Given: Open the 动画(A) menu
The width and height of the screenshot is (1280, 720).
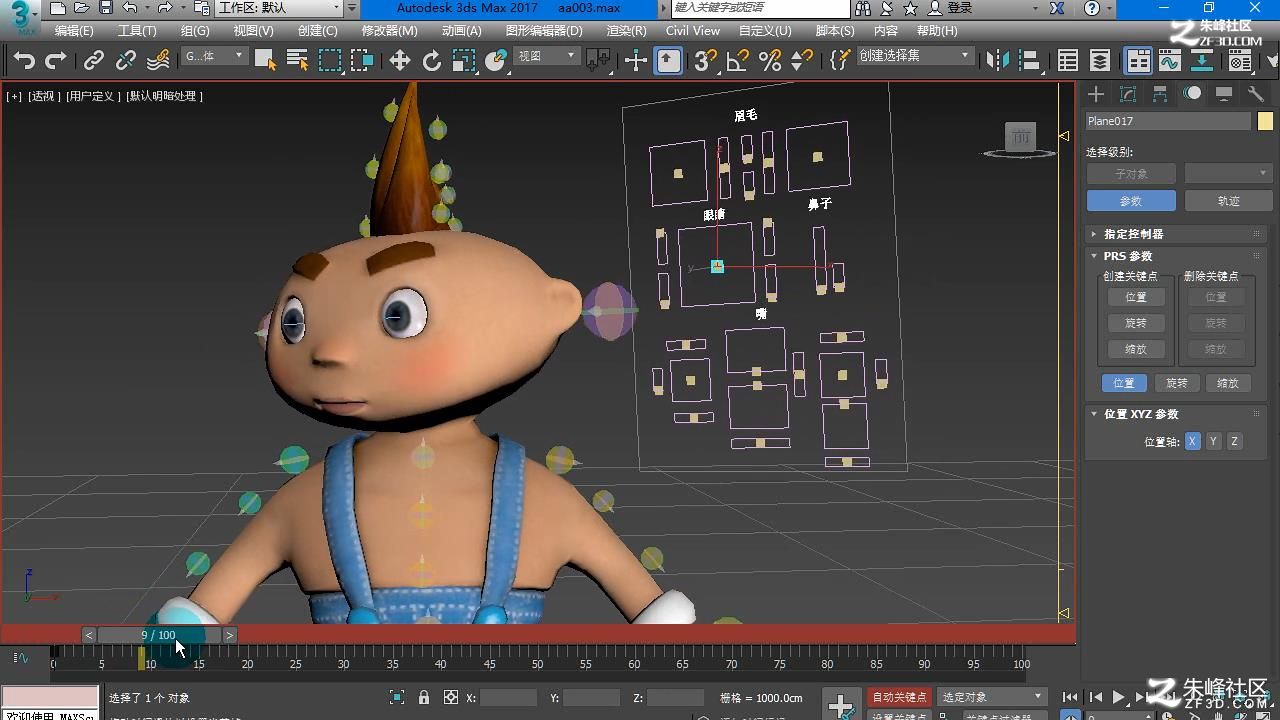Looking at the screenshot, I should [461, 31].
